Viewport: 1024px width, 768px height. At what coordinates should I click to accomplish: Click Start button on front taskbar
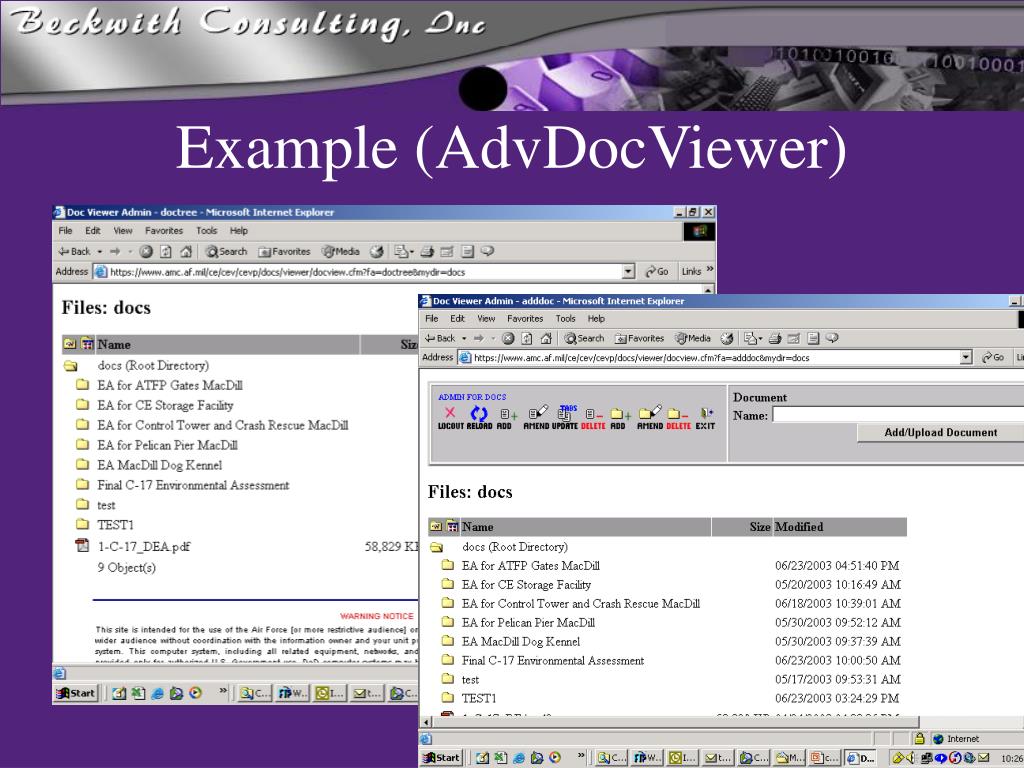442,758
